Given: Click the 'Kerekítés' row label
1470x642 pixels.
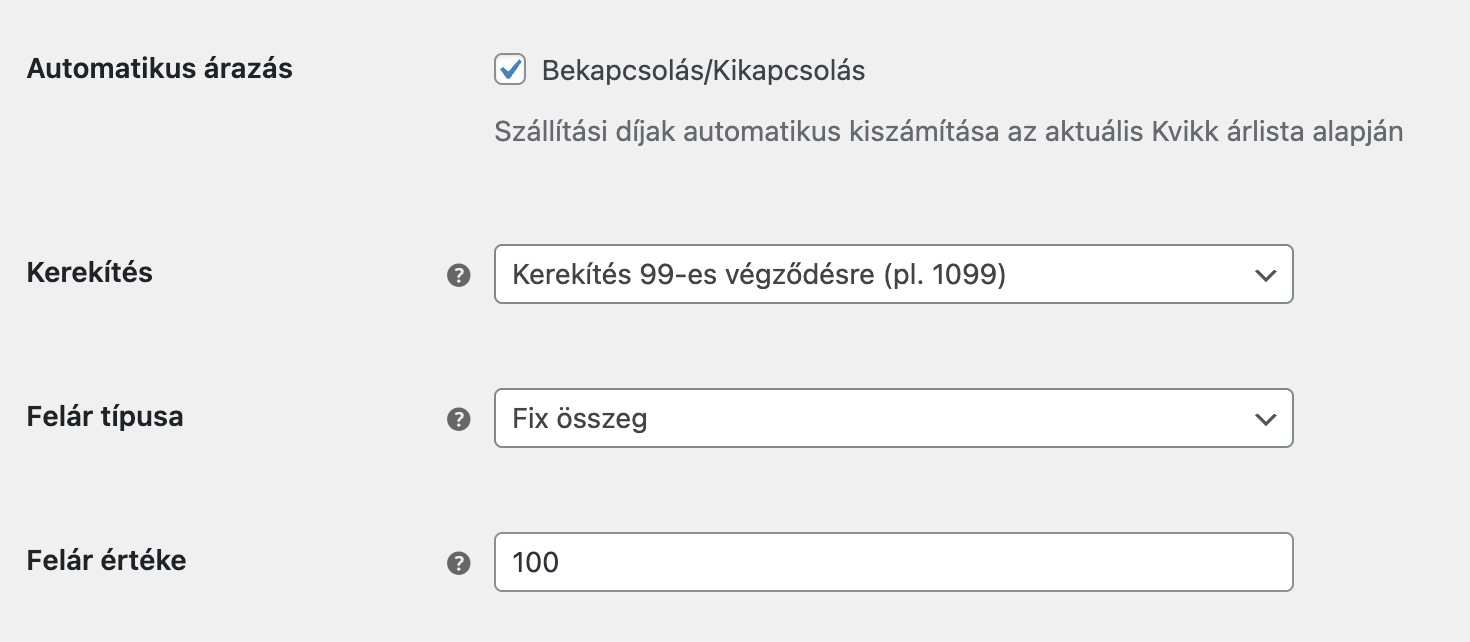Looking at the screenshot, I should pos(89,272).
